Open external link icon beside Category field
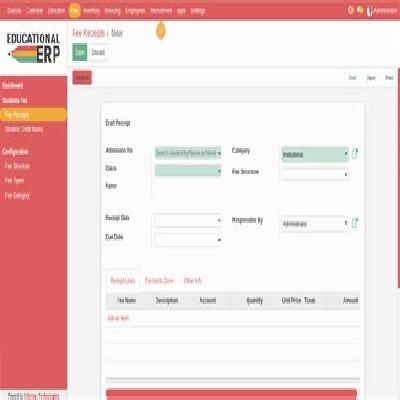 (355, 153)
